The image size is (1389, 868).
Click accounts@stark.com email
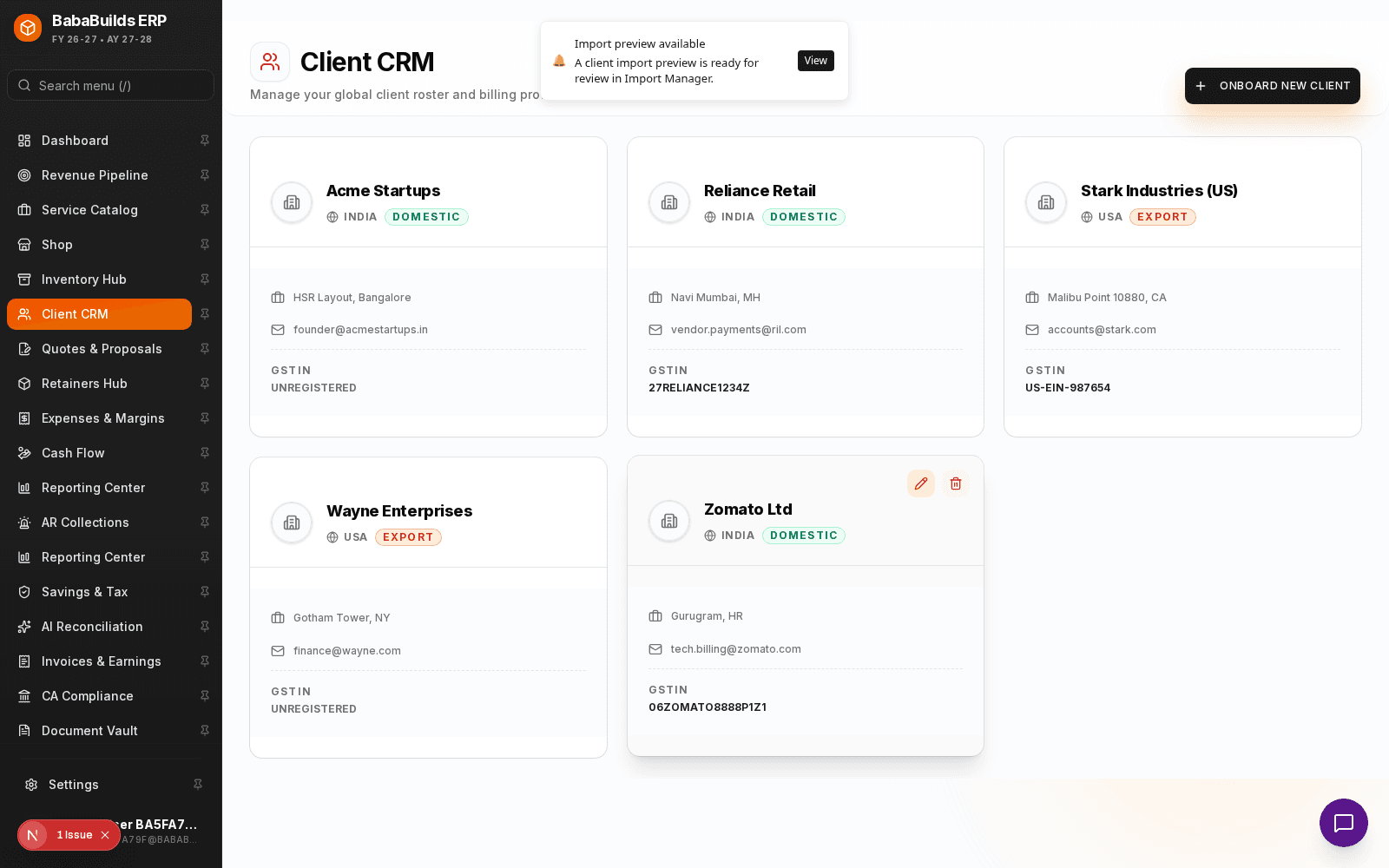(1102, 330)
